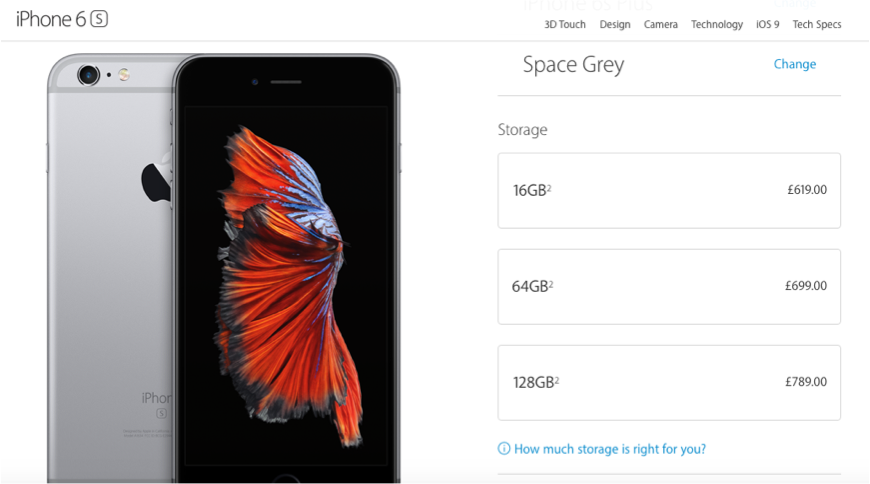Open the 3D Touch tab
870x484 pixels.
coord(565,24)
